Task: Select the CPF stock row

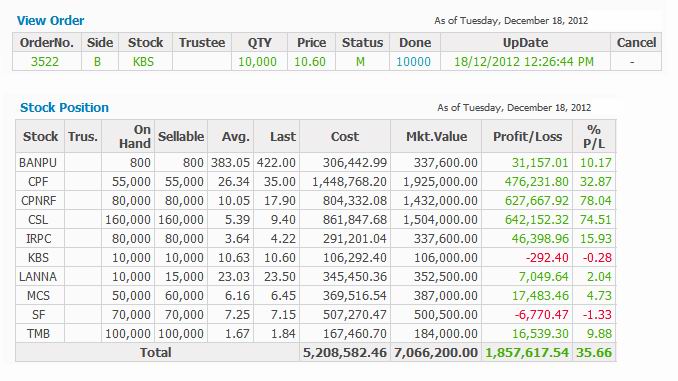Action: click(315, 182)
